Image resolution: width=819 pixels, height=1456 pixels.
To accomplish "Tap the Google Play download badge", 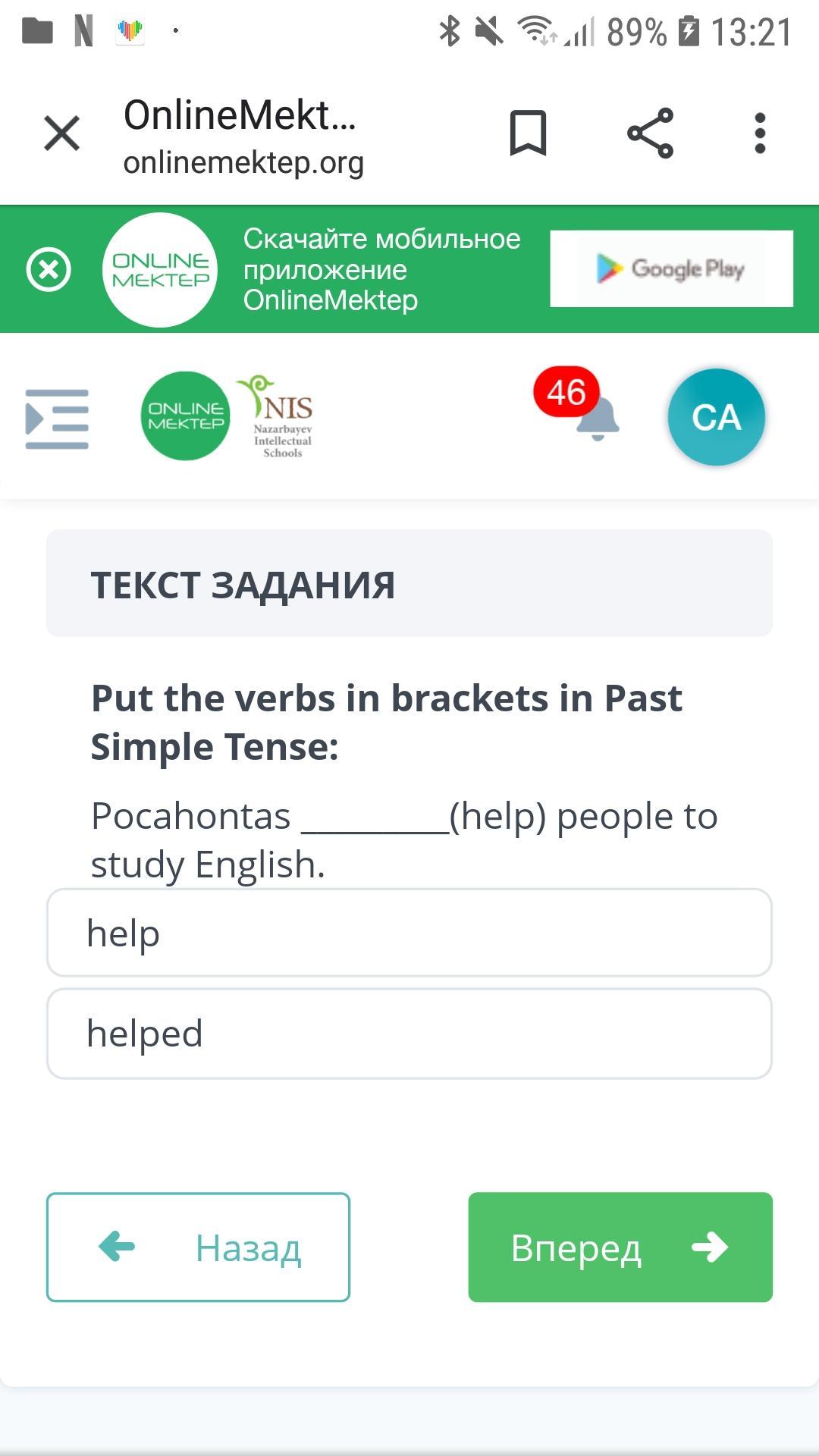I will pyautogui.click(x=671, y=269).
